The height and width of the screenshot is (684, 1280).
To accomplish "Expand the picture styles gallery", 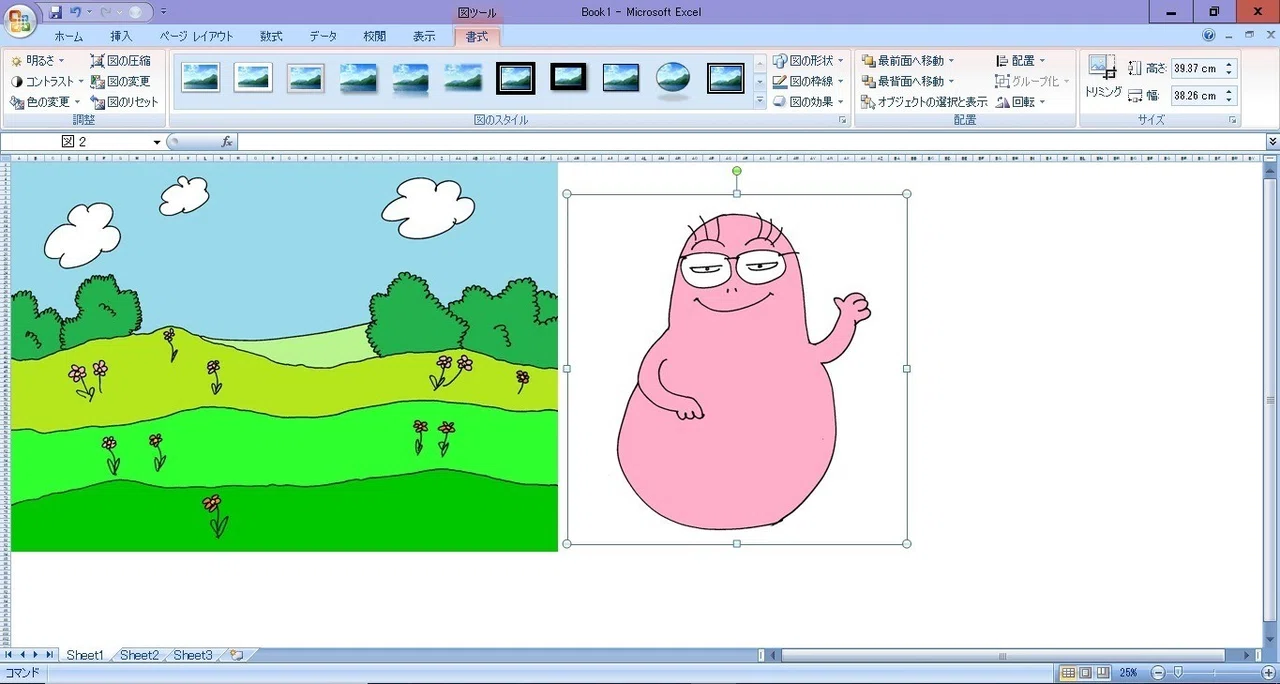I will [x=760, y=101].
